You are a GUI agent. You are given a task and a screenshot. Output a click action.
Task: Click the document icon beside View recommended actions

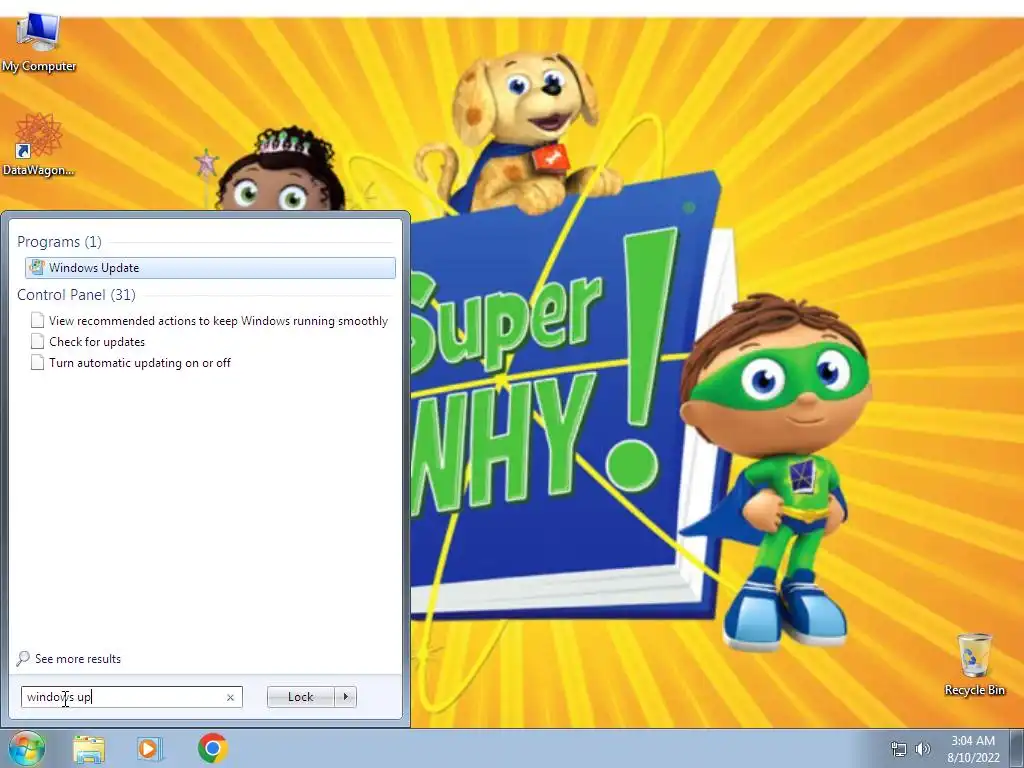(37, 320)
